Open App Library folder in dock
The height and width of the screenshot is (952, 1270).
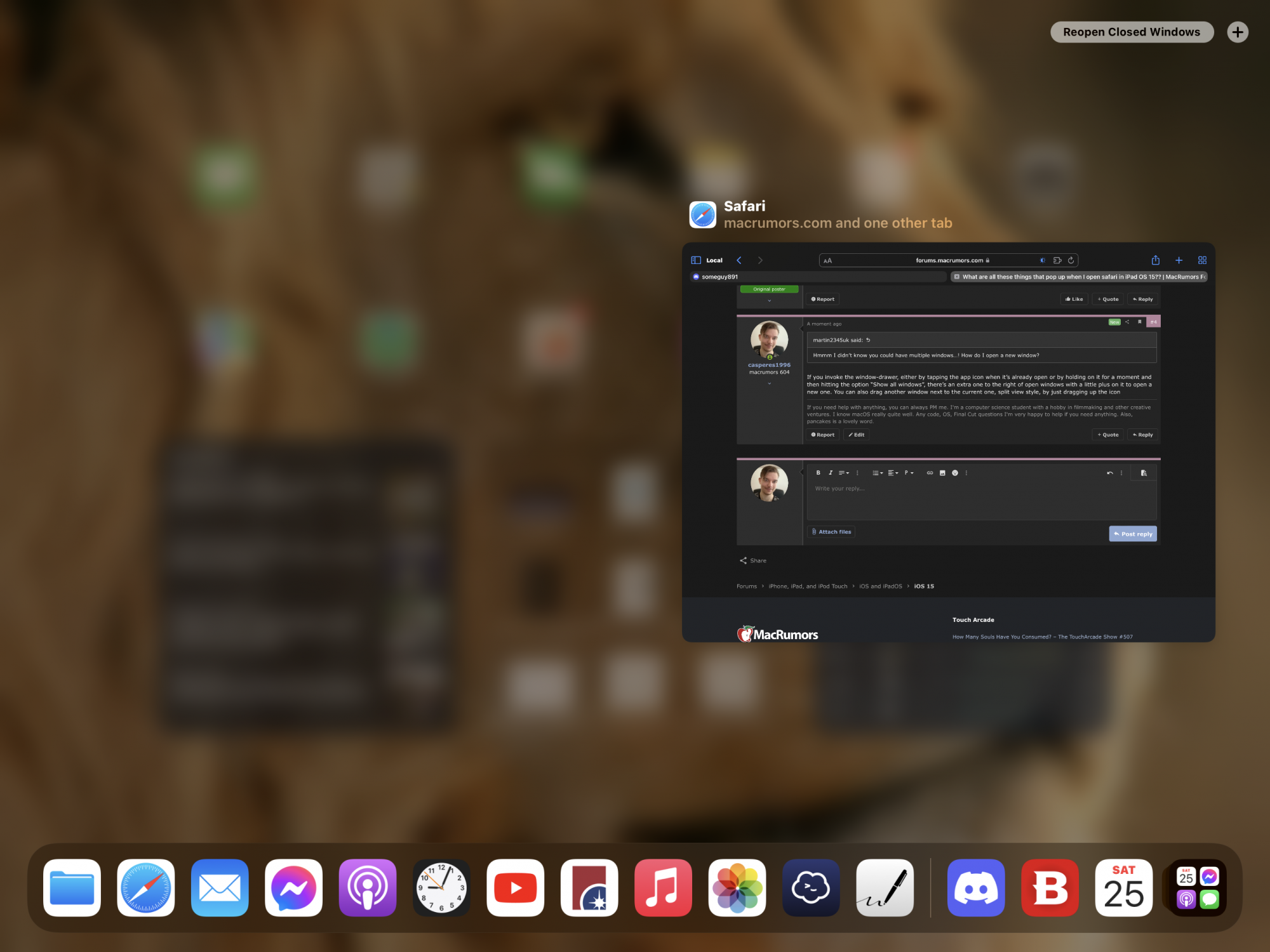1197,887
